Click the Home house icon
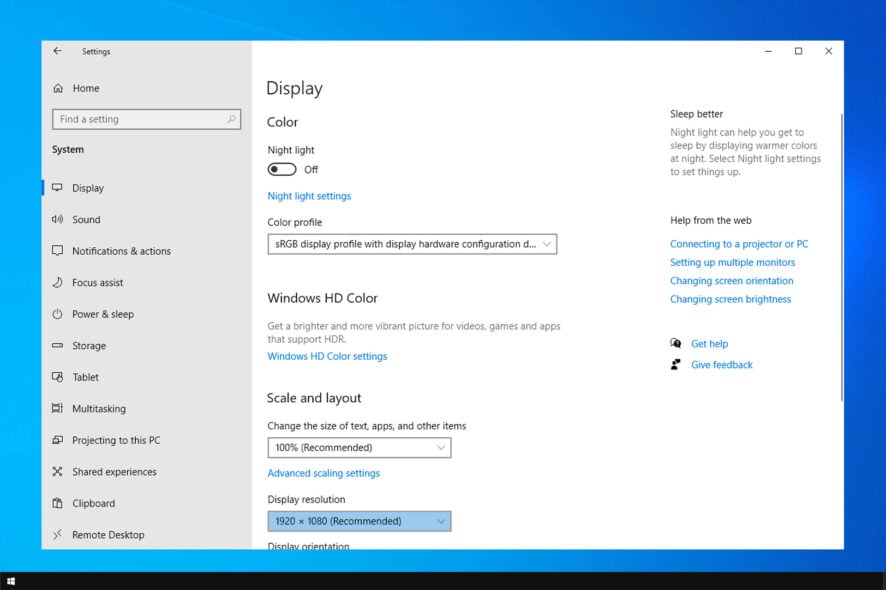Viewport: 886px width, 590px height. [x=58, y=88]
